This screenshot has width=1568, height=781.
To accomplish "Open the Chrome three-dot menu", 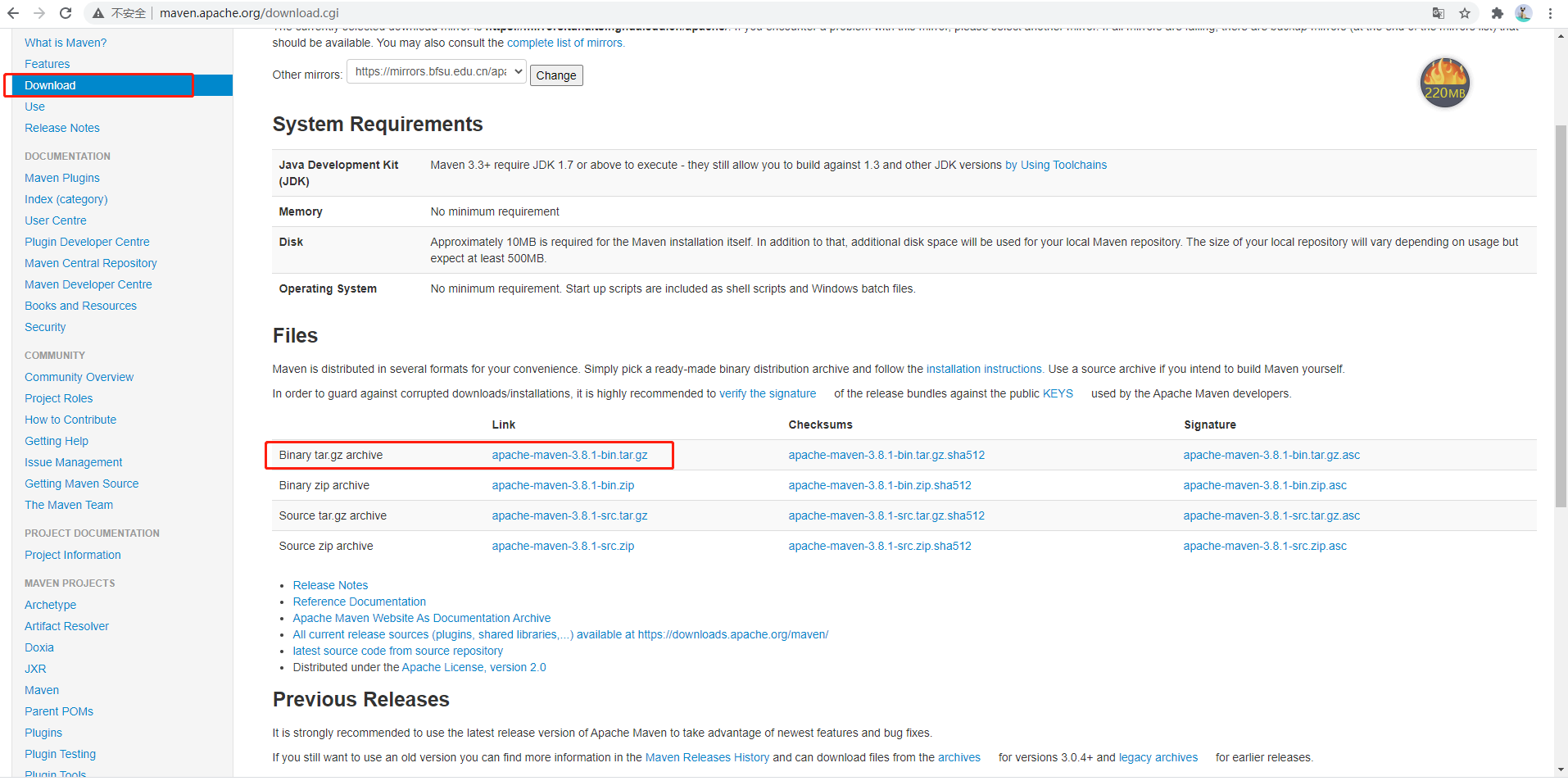I will pyautogui.click(x=1551, y=13).
